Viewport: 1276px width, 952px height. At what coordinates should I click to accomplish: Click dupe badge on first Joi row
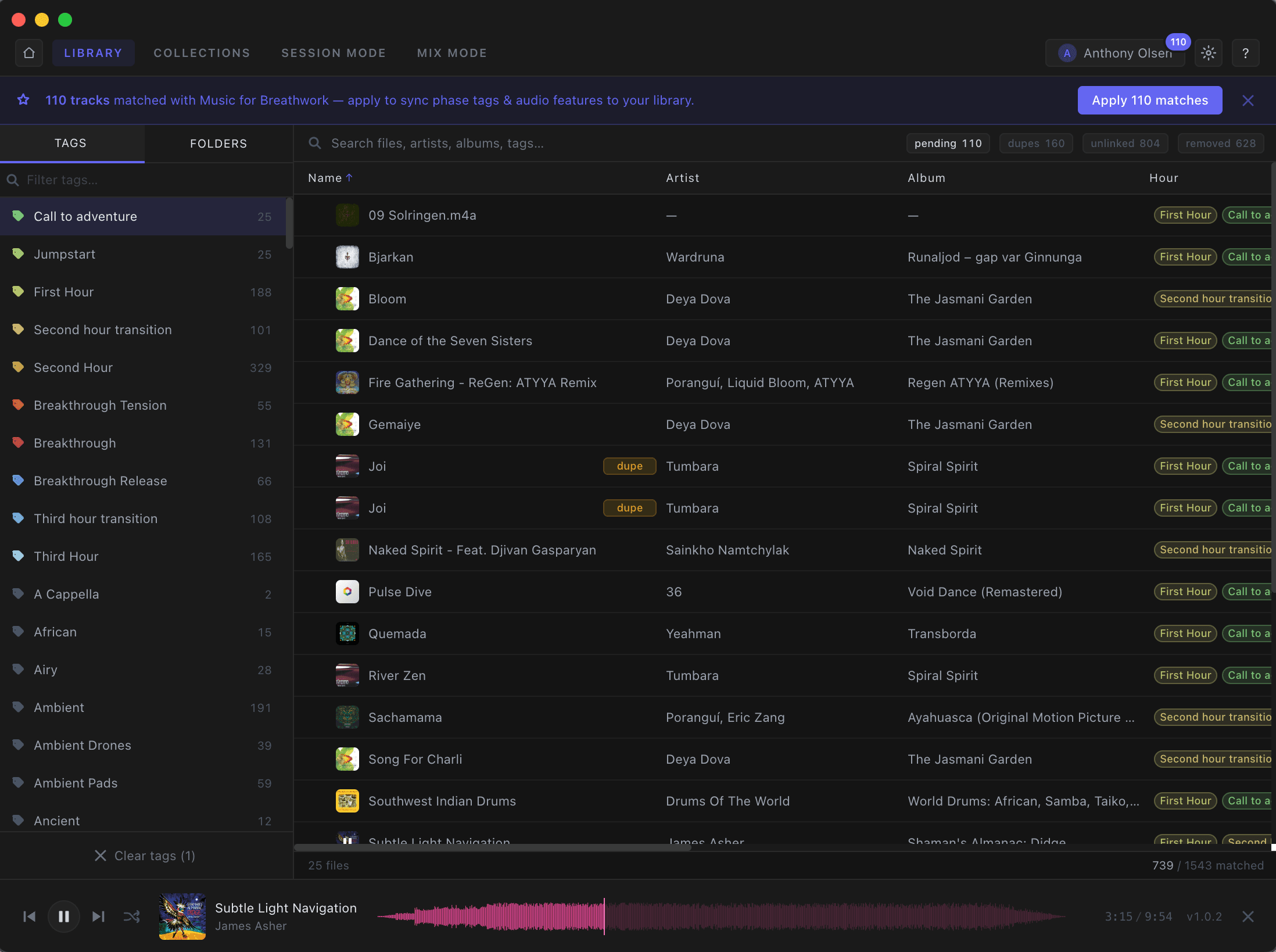[630, 466]
